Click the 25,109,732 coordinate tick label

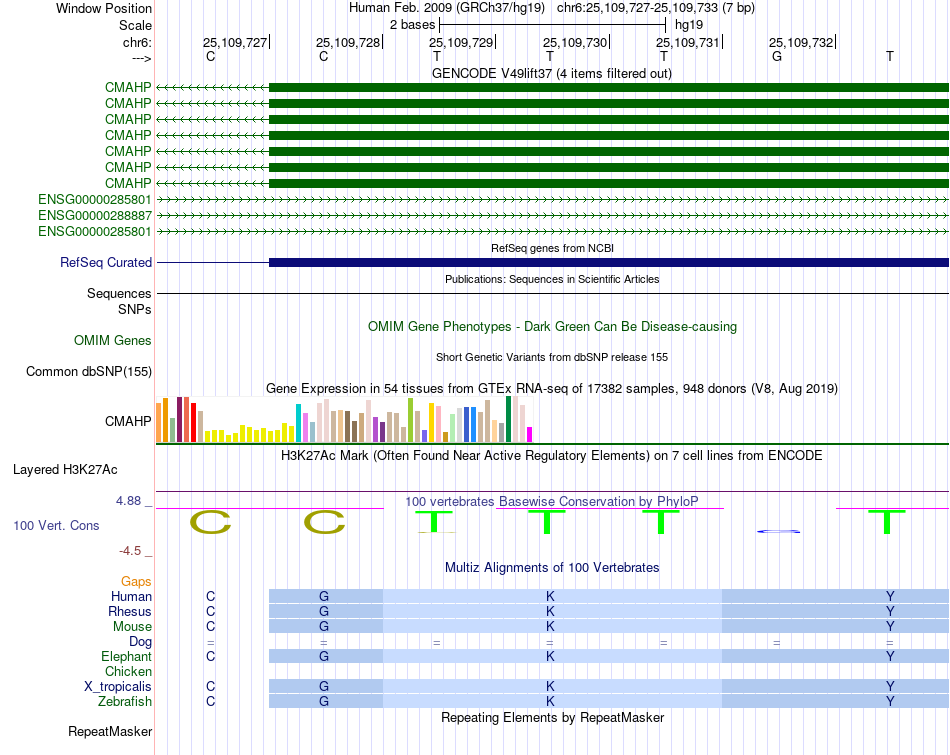tap(801, 42)
